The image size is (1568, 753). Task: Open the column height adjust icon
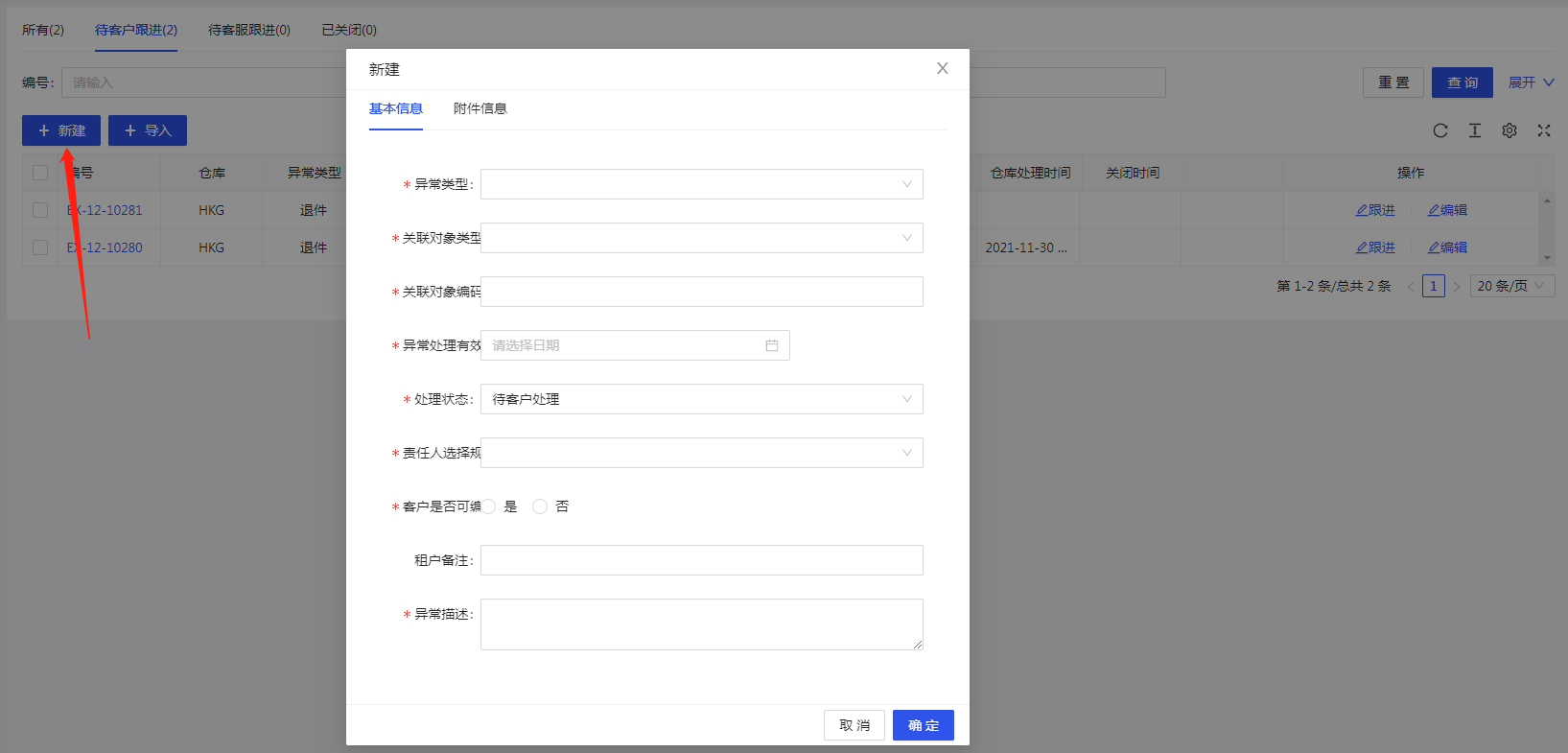click(1475, 130)
